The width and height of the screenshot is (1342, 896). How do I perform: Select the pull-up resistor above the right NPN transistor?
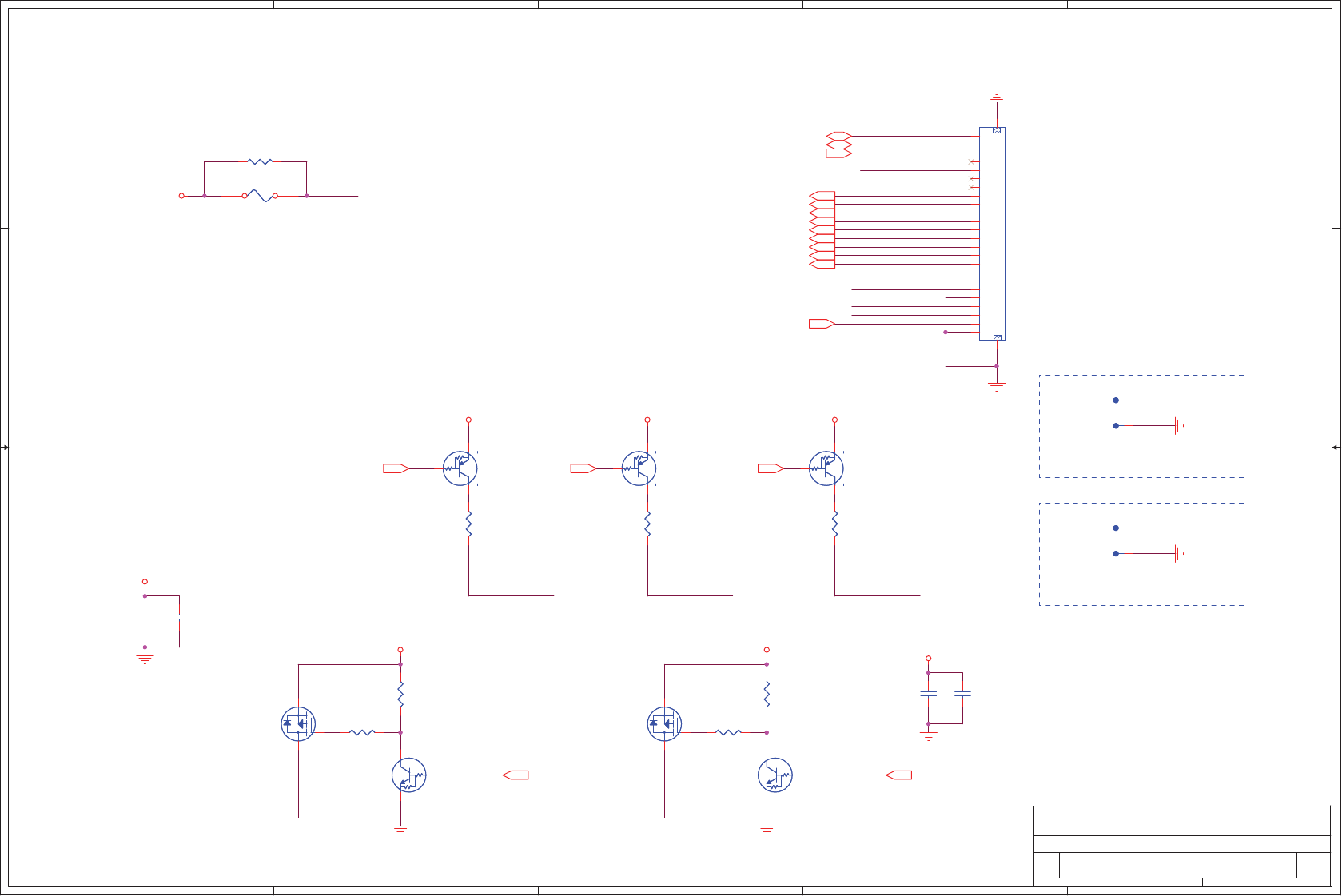(x=767, y=695)
